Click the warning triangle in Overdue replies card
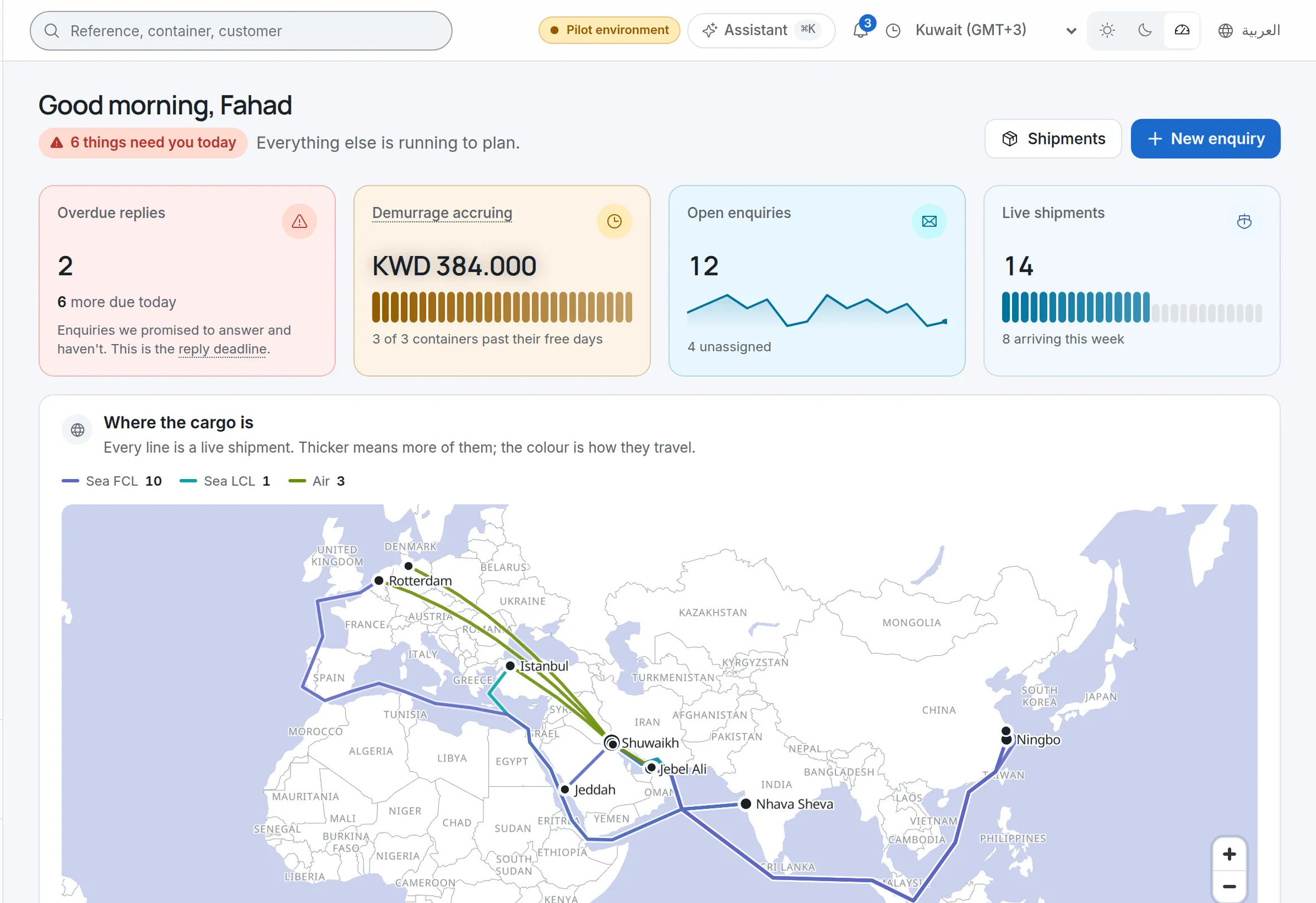 point(299,221)
